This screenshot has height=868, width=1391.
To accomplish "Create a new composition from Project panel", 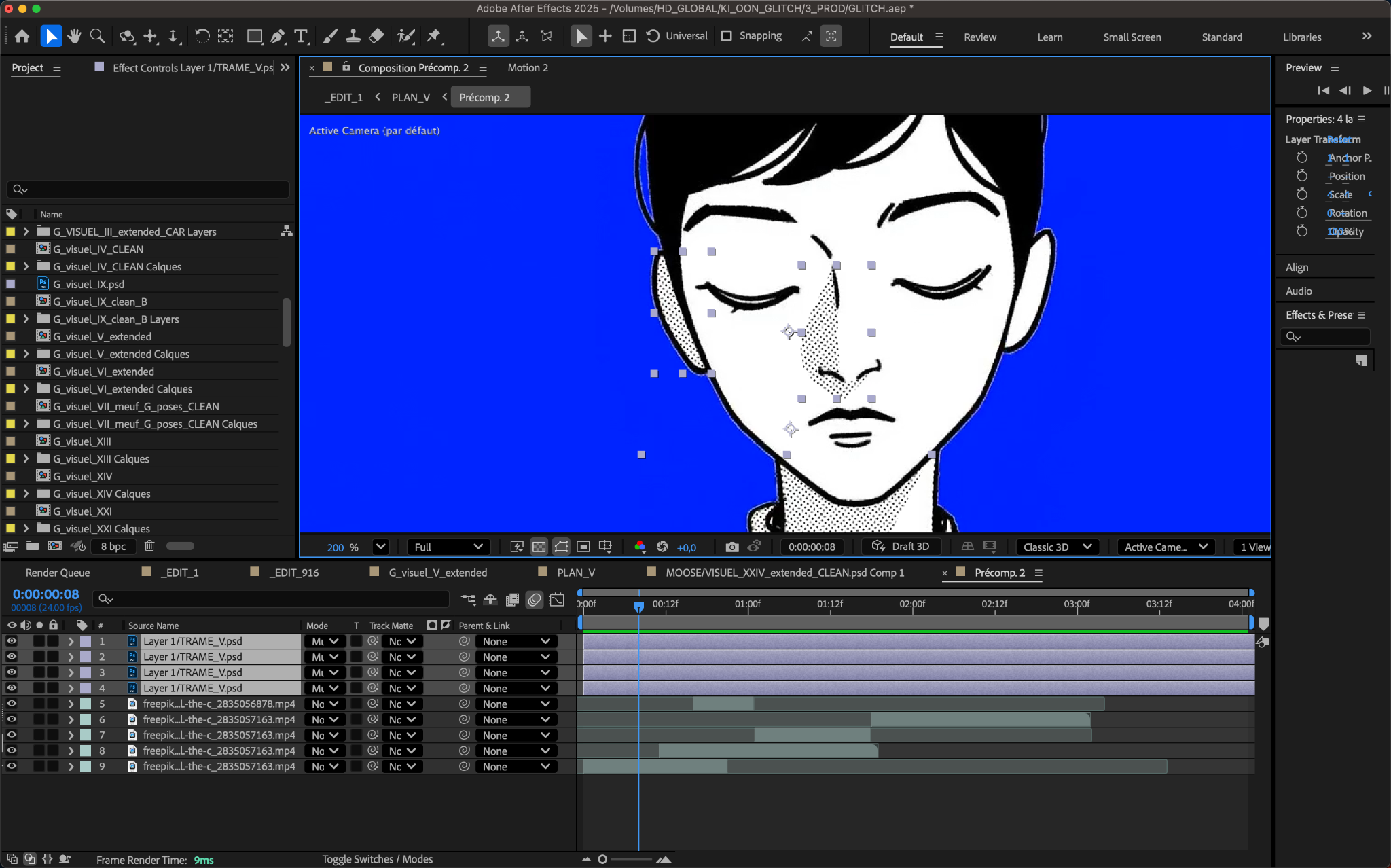I will pos(54,546).
